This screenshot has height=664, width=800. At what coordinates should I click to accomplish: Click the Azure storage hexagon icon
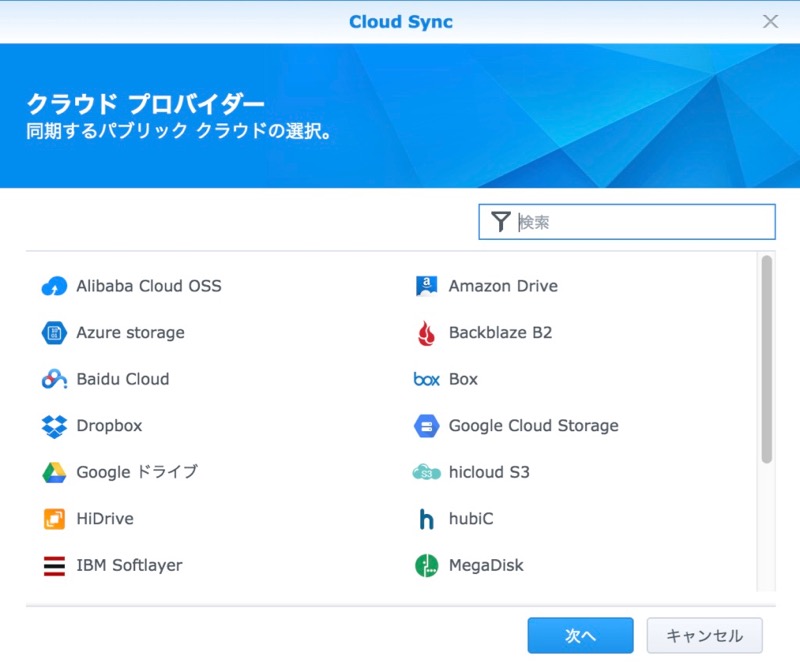point(54,333)
